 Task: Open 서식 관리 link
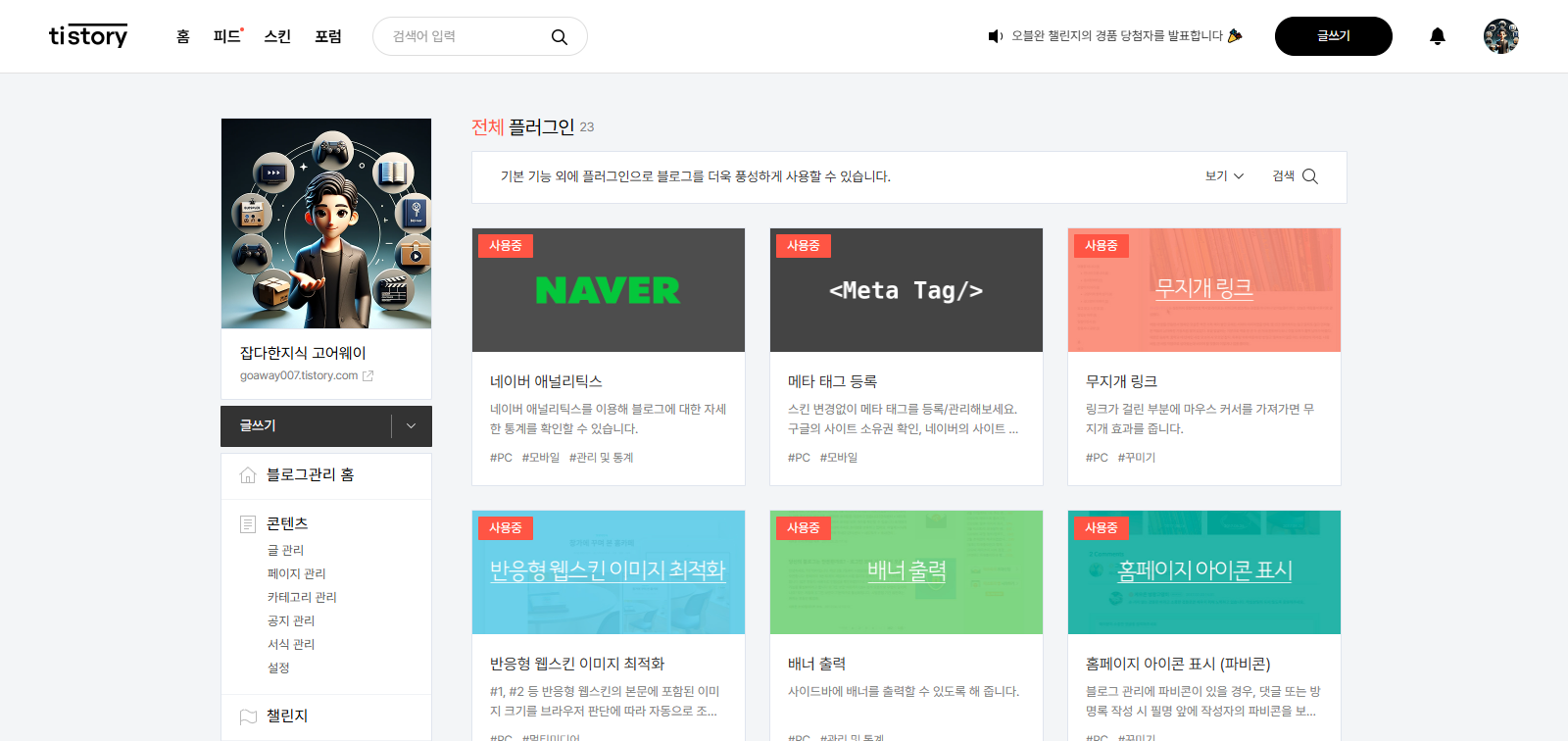tap(291, 645)
